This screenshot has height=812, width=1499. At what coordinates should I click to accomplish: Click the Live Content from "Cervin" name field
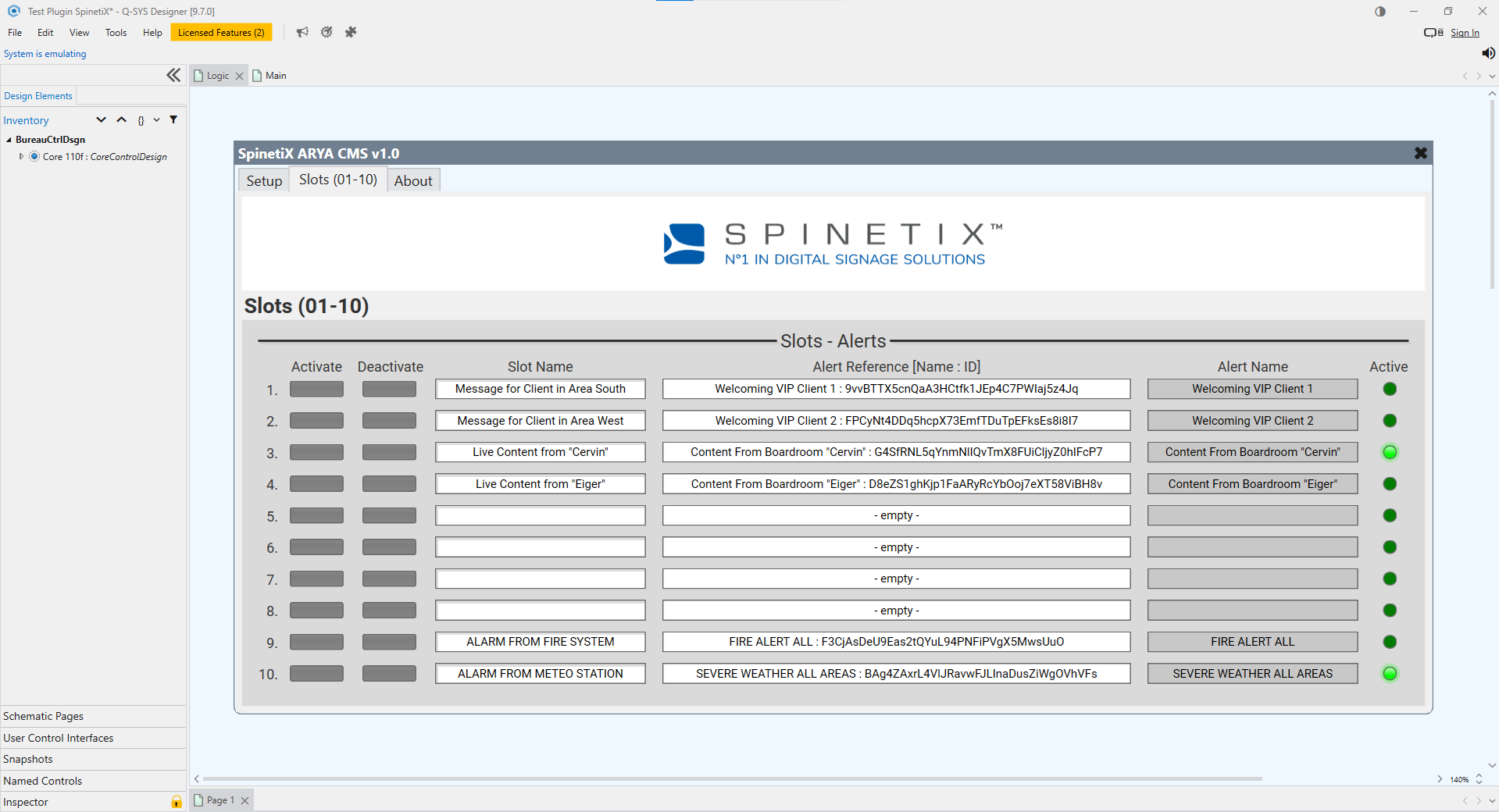[541, 452]
